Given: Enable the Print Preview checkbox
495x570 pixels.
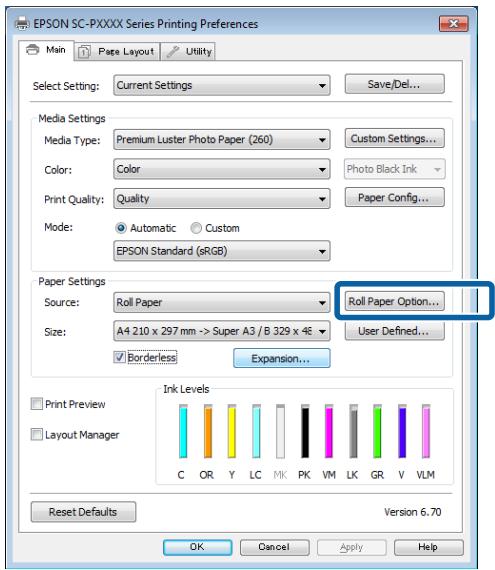Looking at the screenshot, I should 37,404.
